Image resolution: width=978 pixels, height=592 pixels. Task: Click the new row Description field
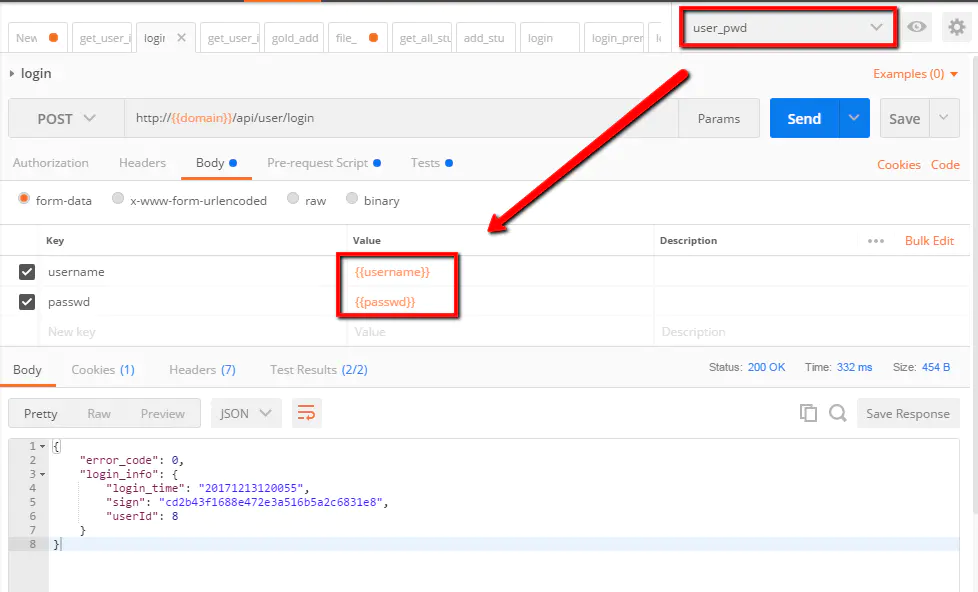[x=811, y=332]
